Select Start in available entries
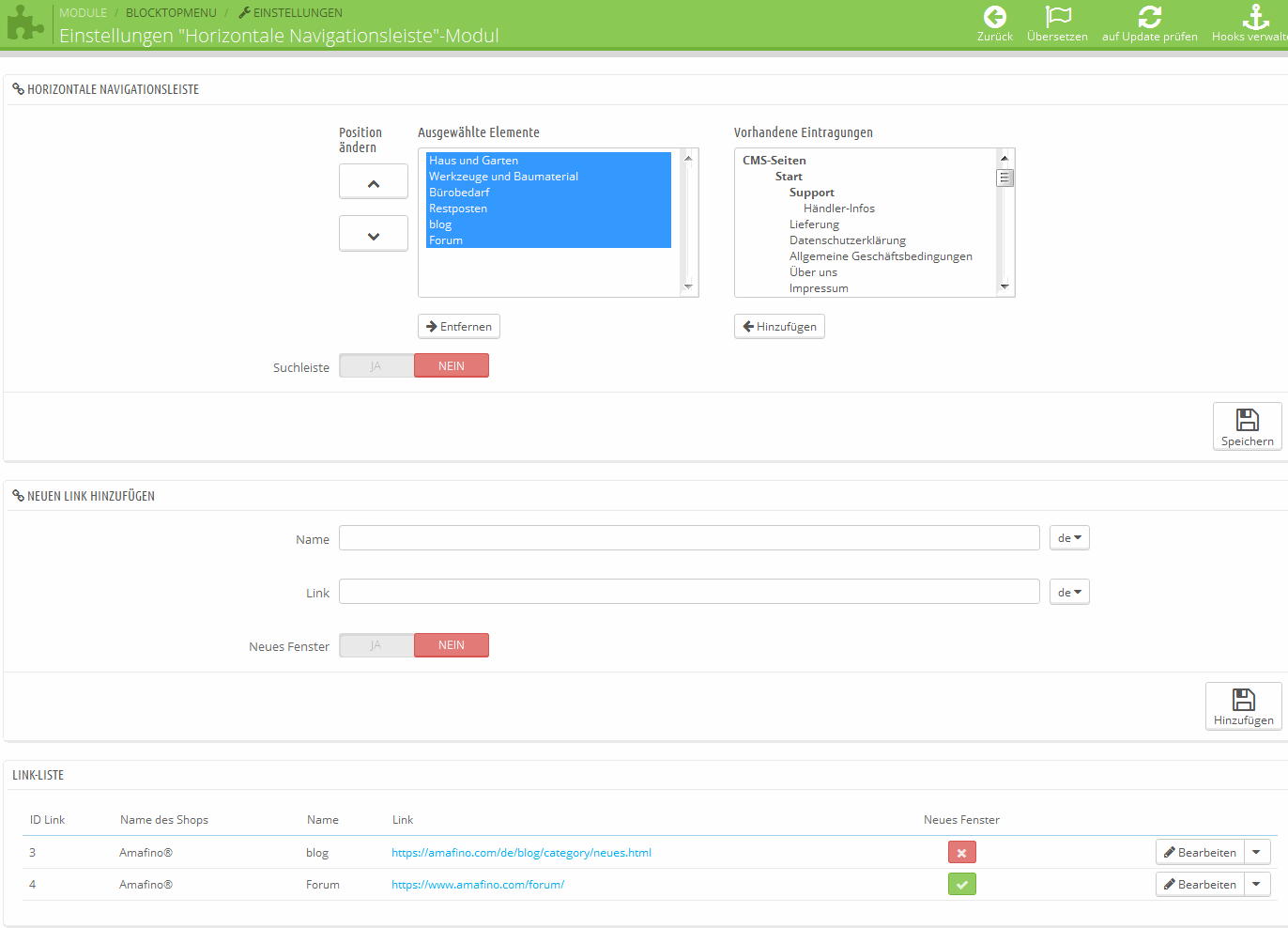Screen dimensions: 1288x928 789,177
